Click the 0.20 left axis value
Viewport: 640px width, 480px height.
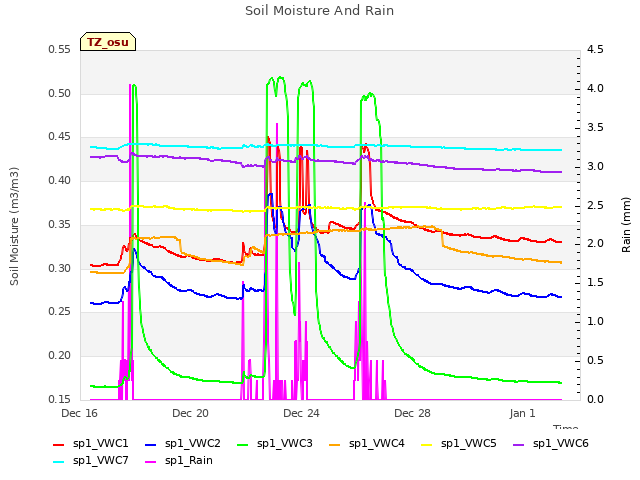(x=60, y=356)
